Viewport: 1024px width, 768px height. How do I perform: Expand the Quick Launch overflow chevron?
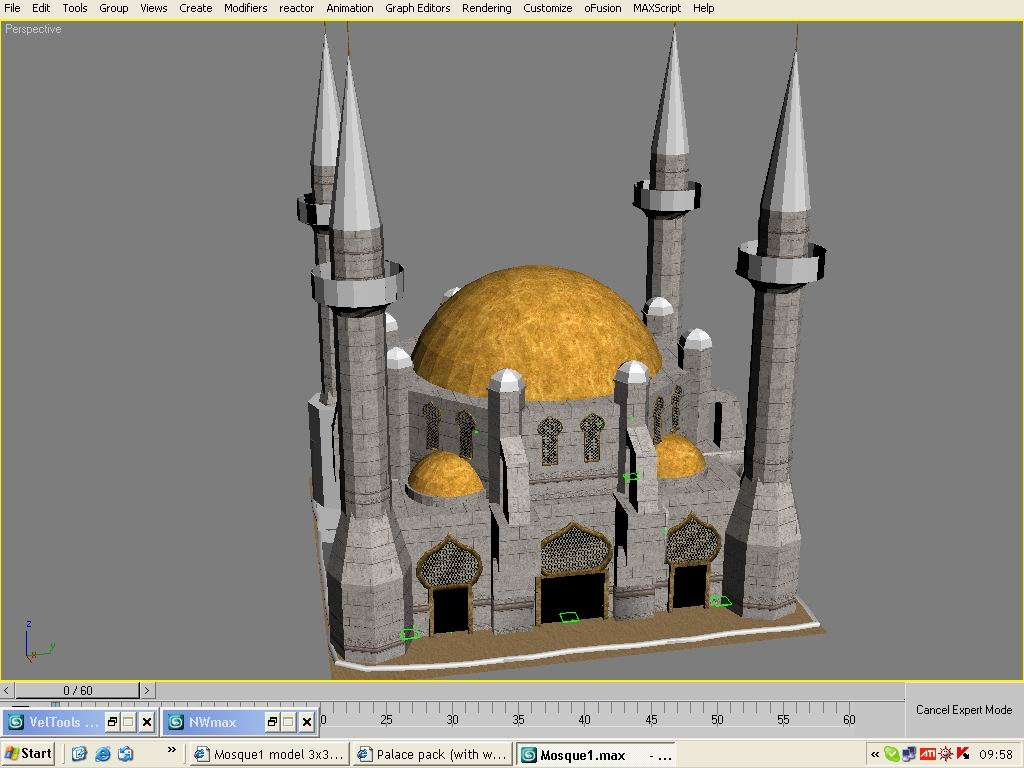click(x=171, y=750)
